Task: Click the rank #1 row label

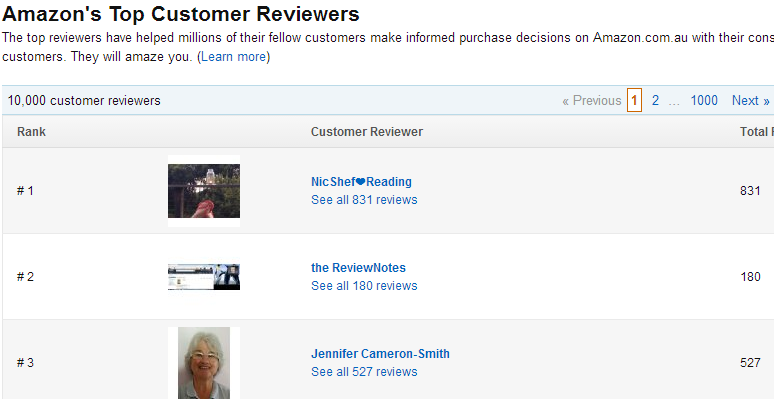Action: tap(25, 191)
